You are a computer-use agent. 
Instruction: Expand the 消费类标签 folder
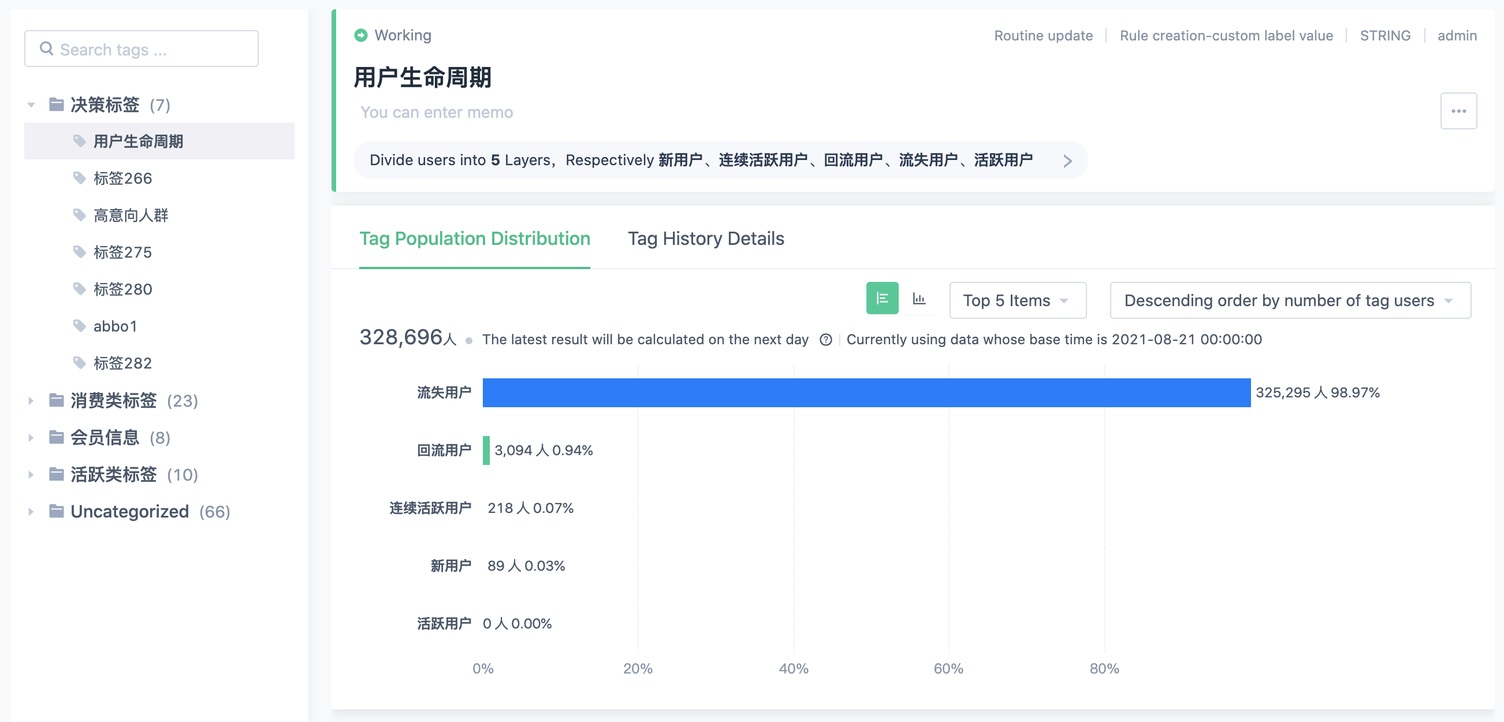pyautogui.click(x=30, y=400)
